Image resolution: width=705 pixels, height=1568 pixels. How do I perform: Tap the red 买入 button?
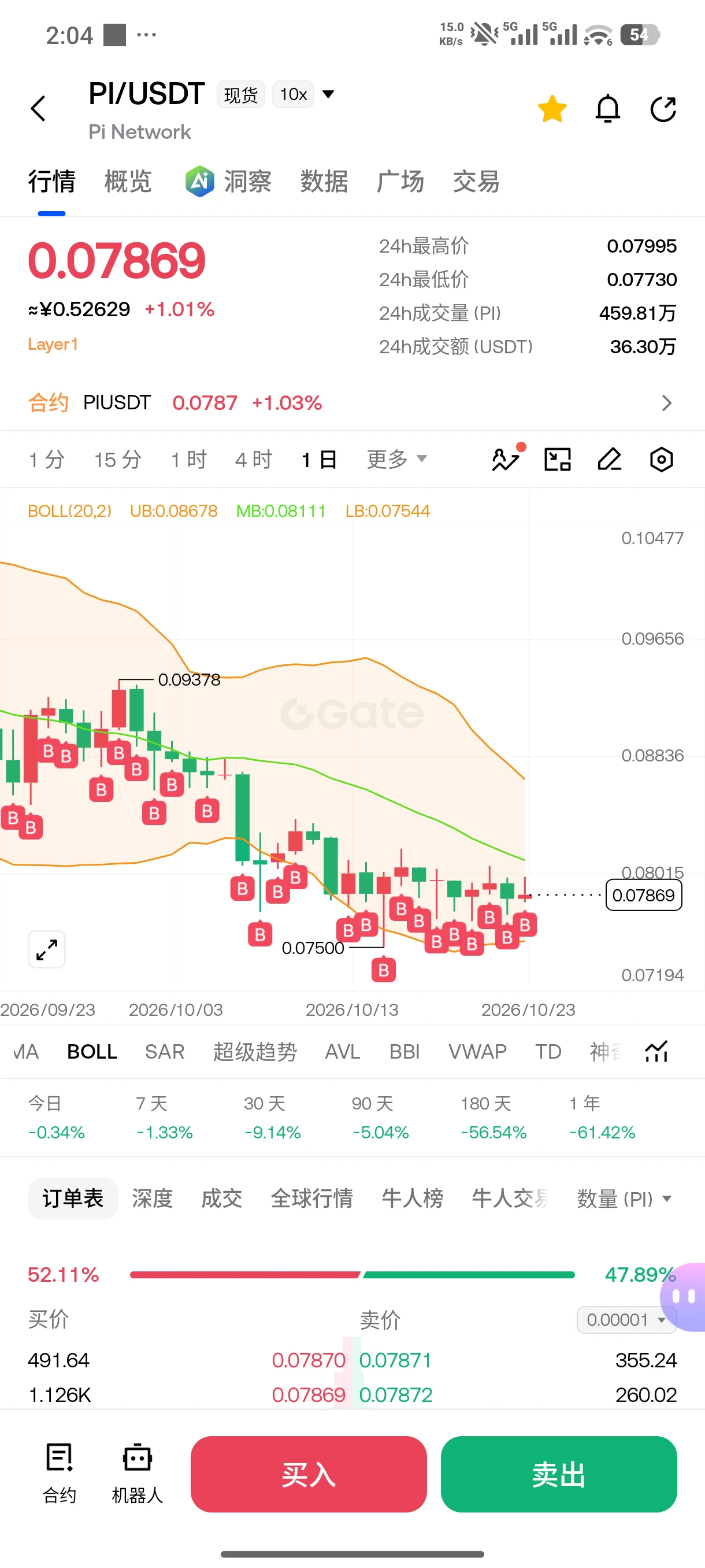(309, 1474)
